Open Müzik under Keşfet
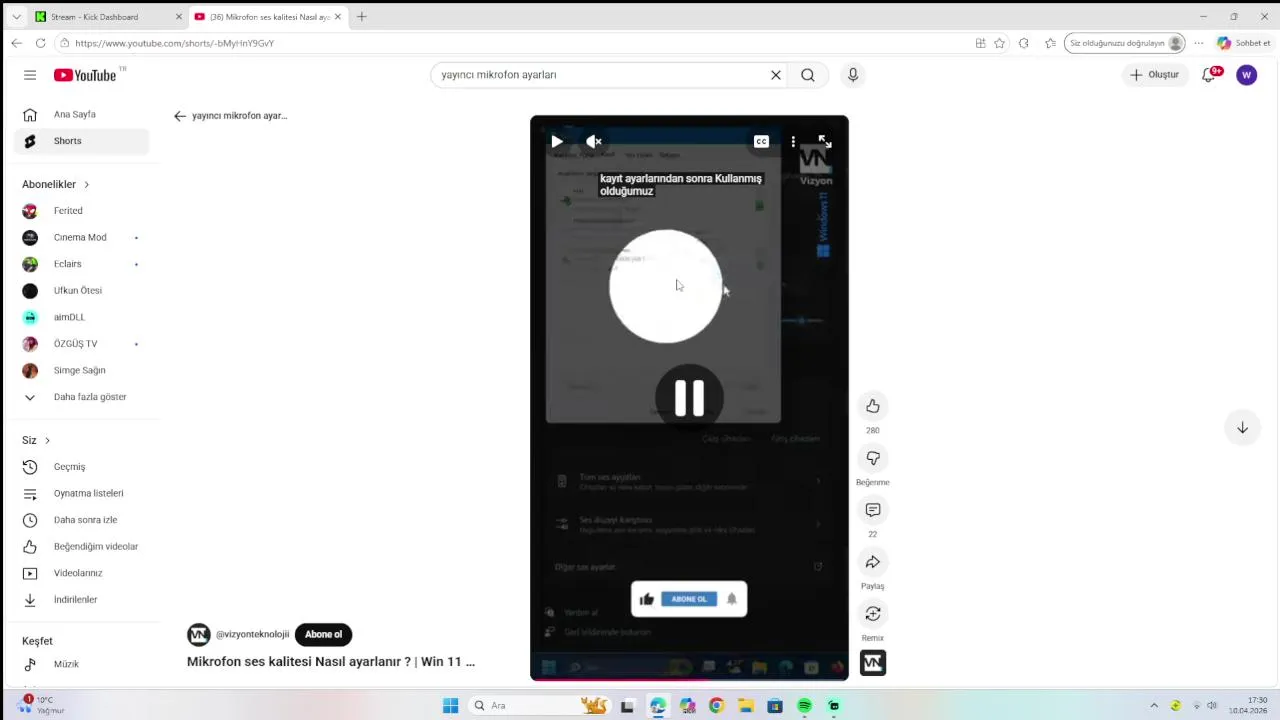 click(x=82, y=664)
